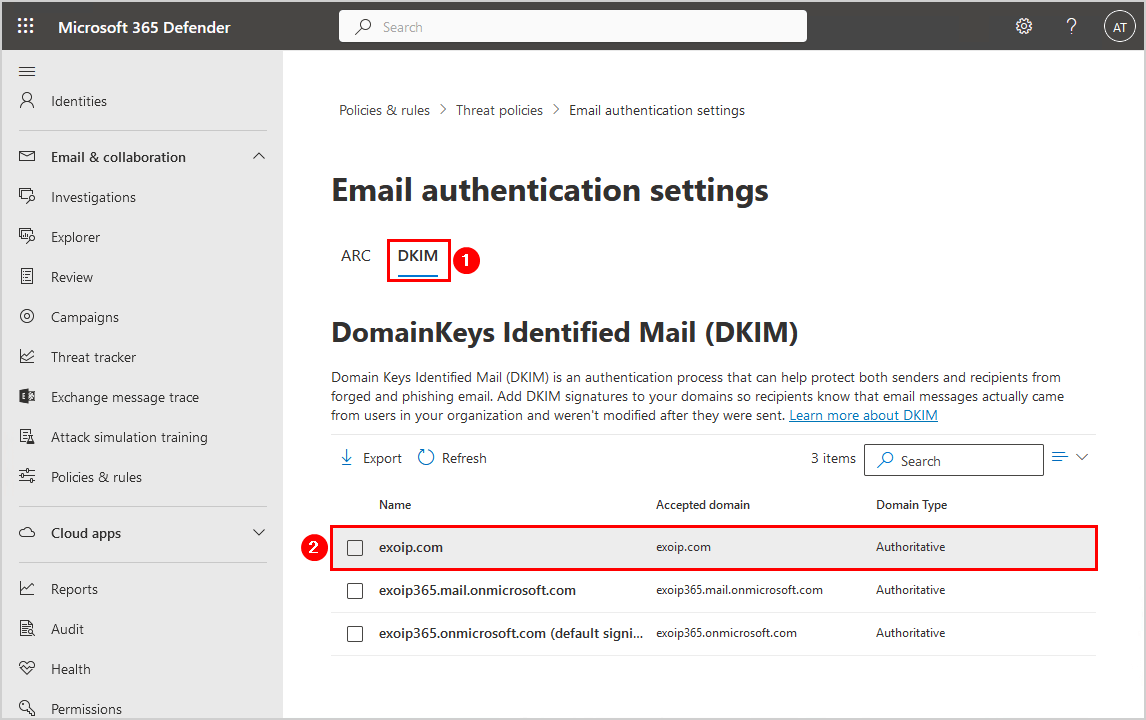Open the Settings gear icon
This screenshot has width=1146, height=720.
pos(1024,26)
